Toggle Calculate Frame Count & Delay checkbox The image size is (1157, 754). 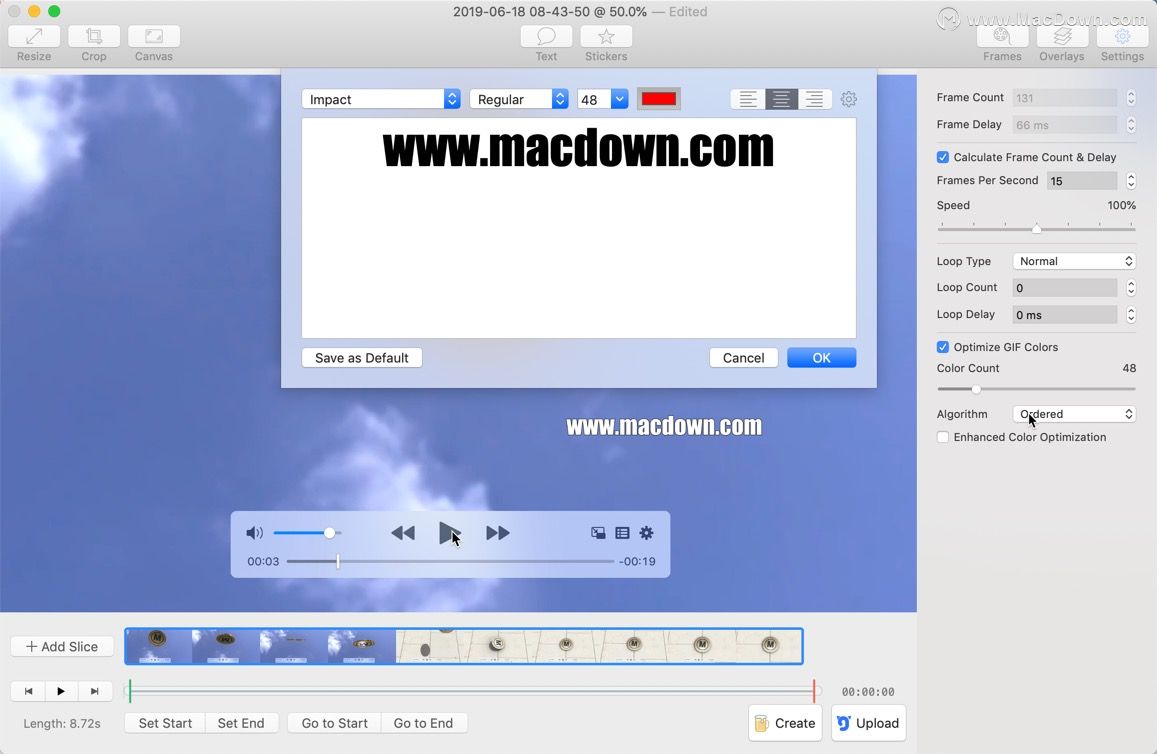click(943, 157)
